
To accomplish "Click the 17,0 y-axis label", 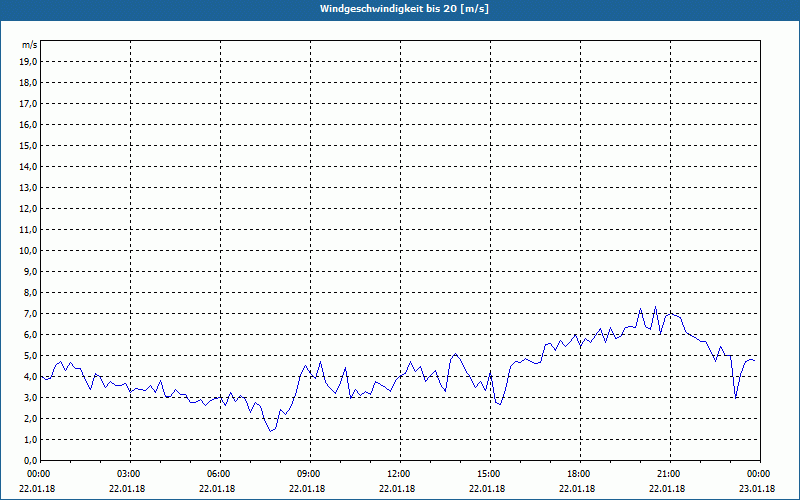I will pyautogui.click(x=28, y=104).
